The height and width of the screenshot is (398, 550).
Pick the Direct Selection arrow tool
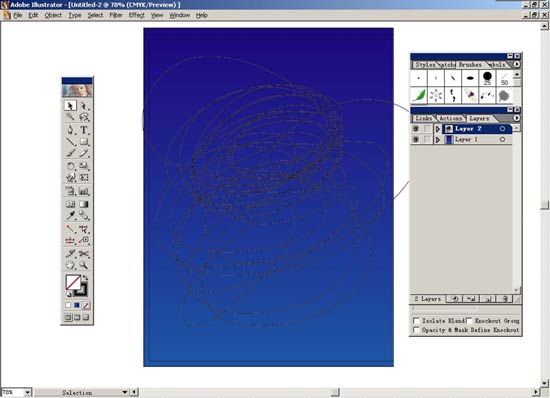84,106
